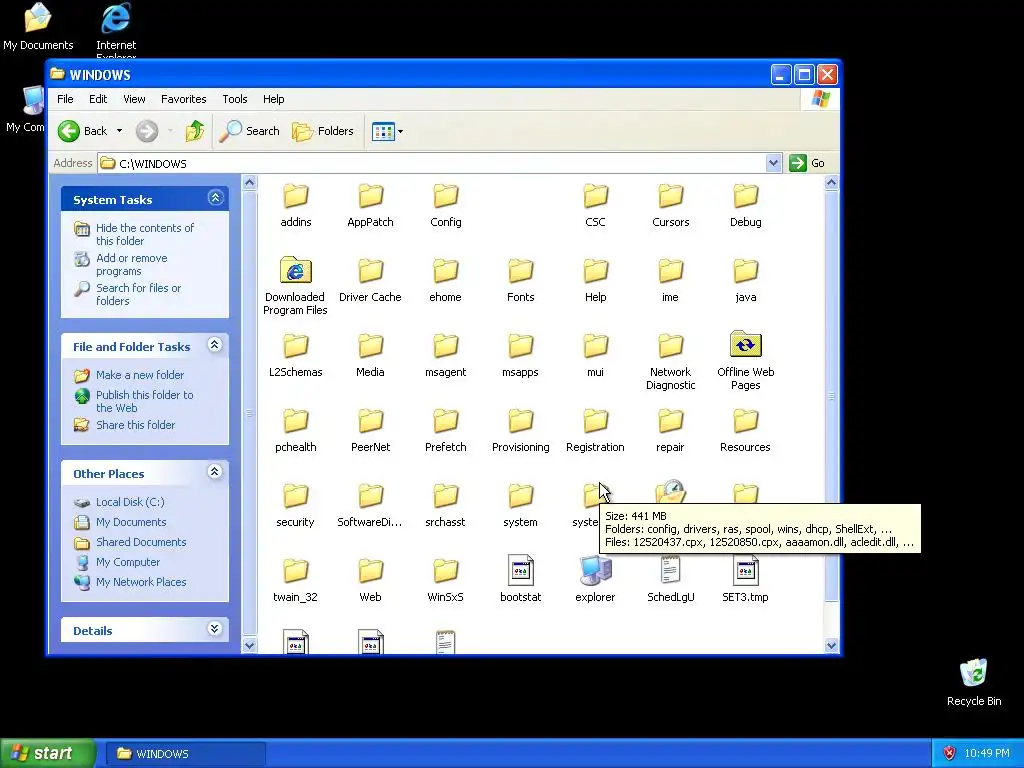
Task: Go up one folder level
Action: [195, 131]
